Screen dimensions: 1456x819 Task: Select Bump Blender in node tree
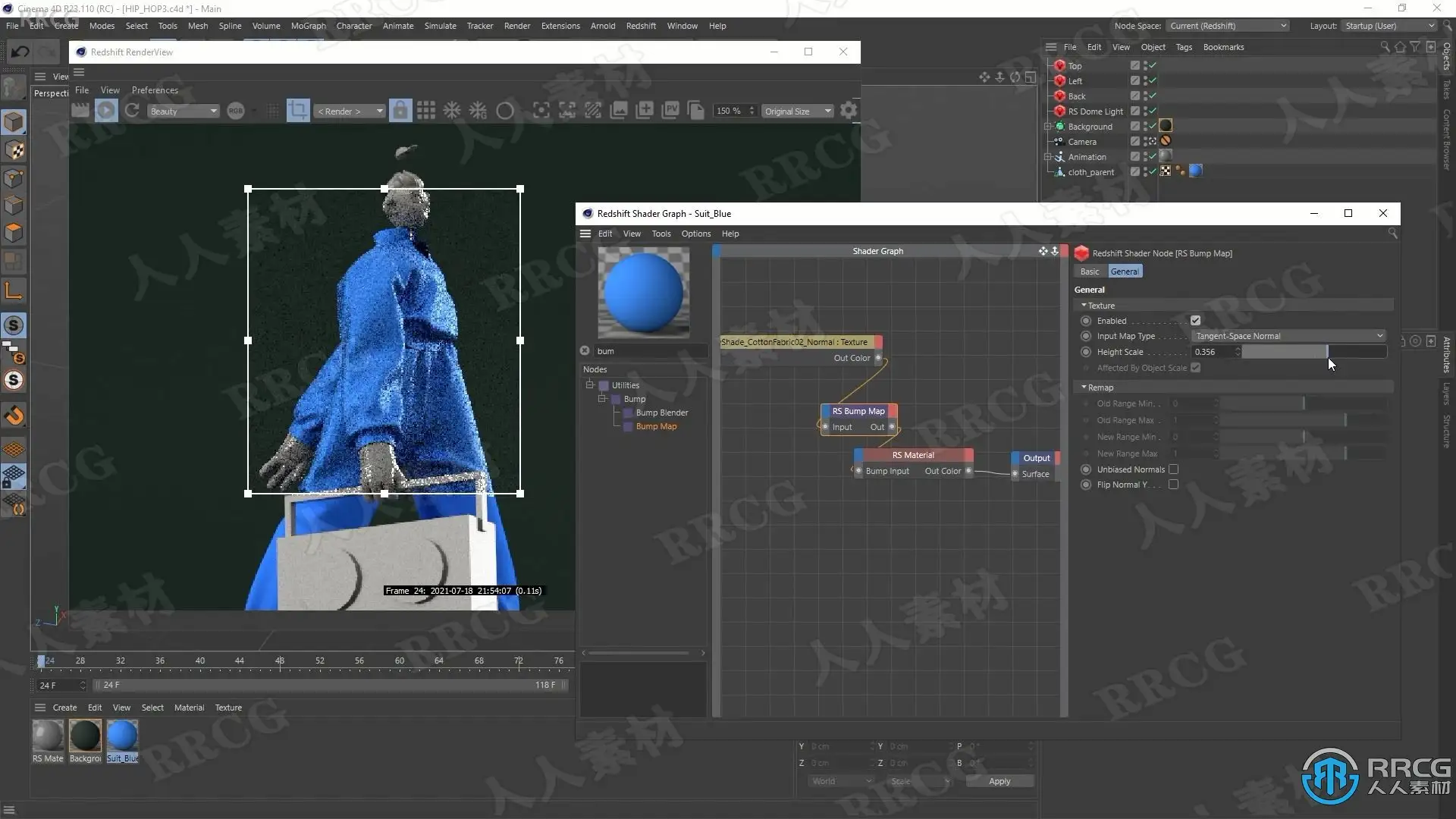(662, 413)
